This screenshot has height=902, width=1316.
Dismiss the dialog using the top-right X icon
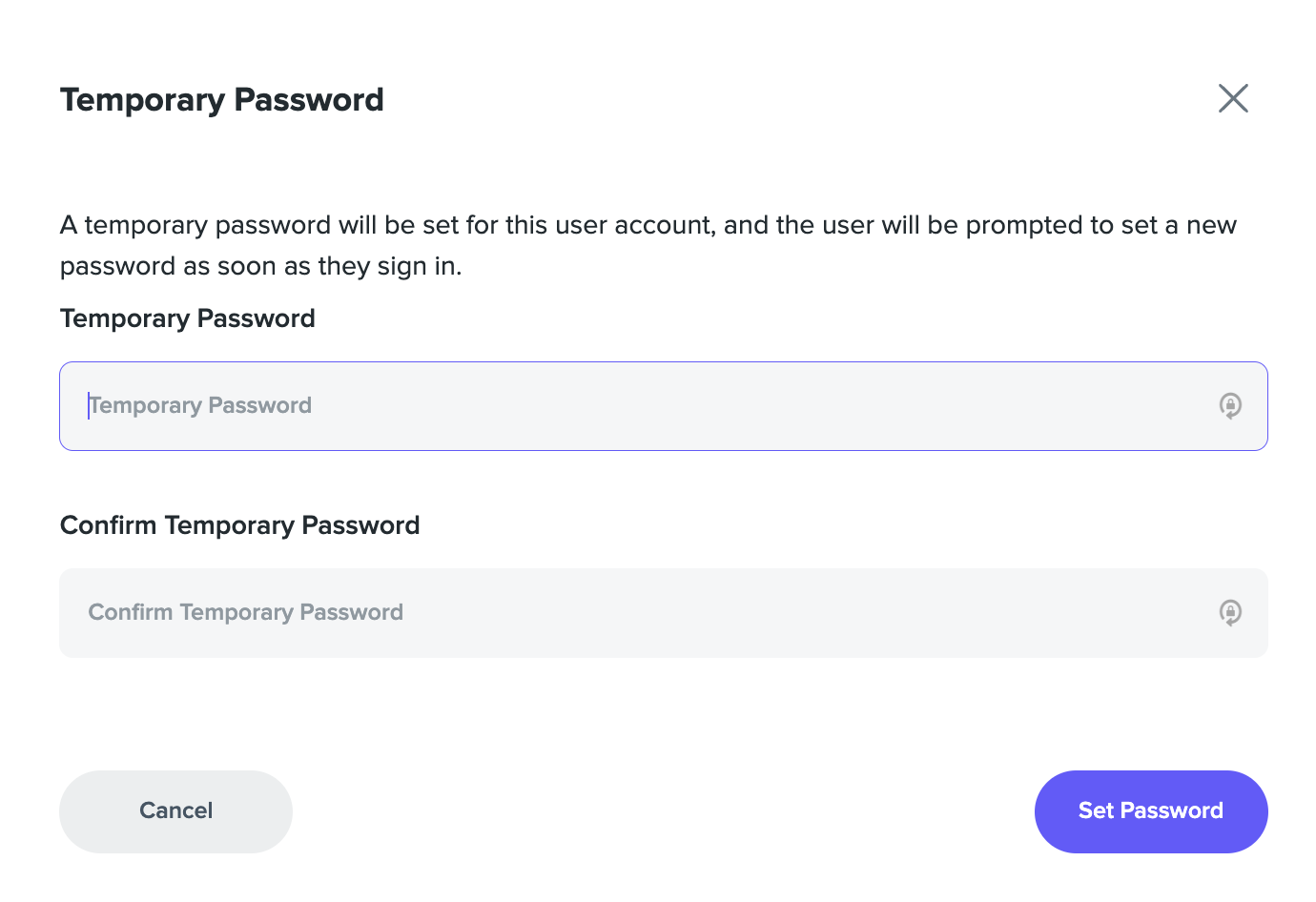pyautogui.click(x=1233, y=98)
